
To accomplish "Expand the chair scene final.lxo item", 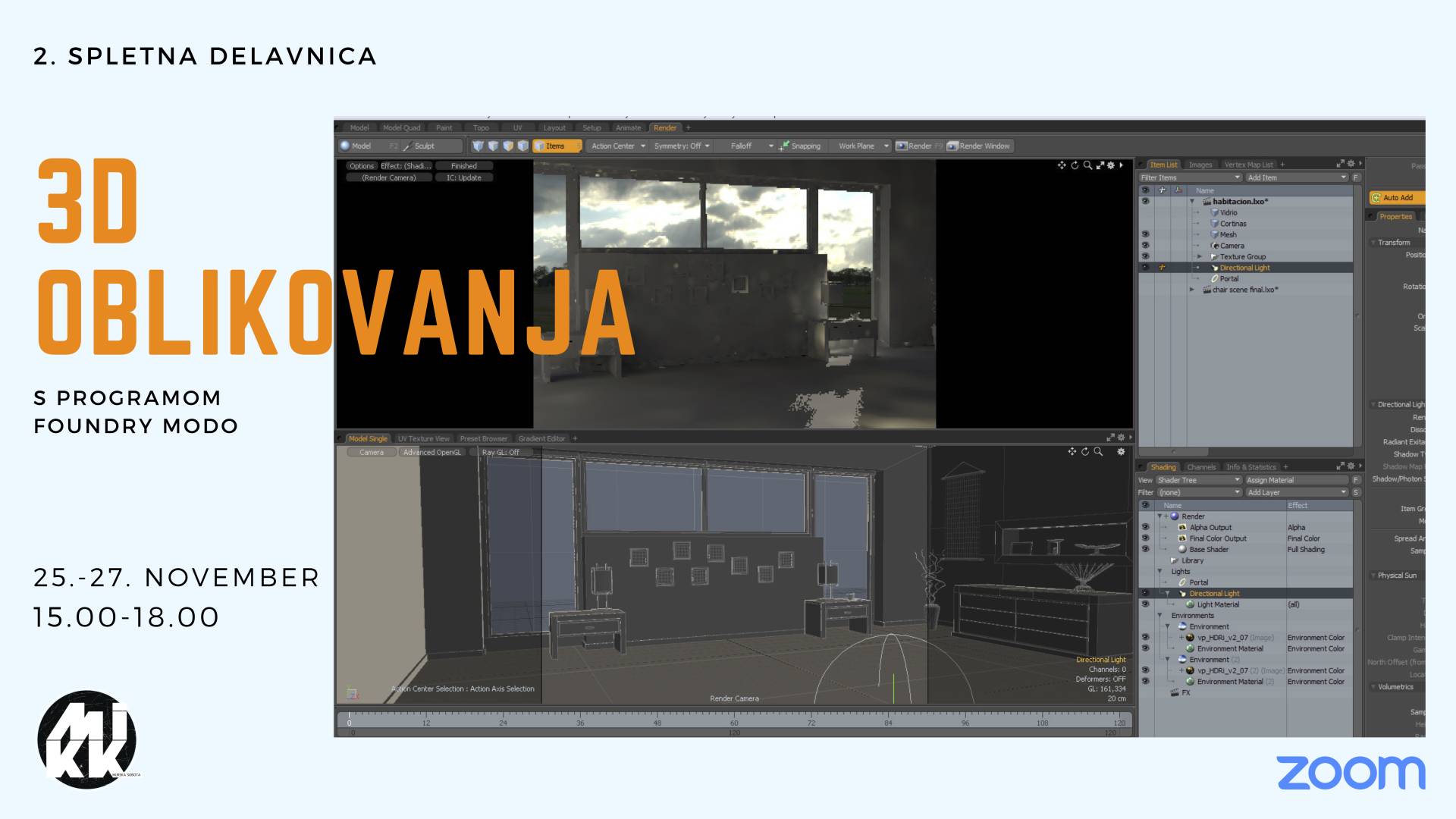I will pos(1192,290).
